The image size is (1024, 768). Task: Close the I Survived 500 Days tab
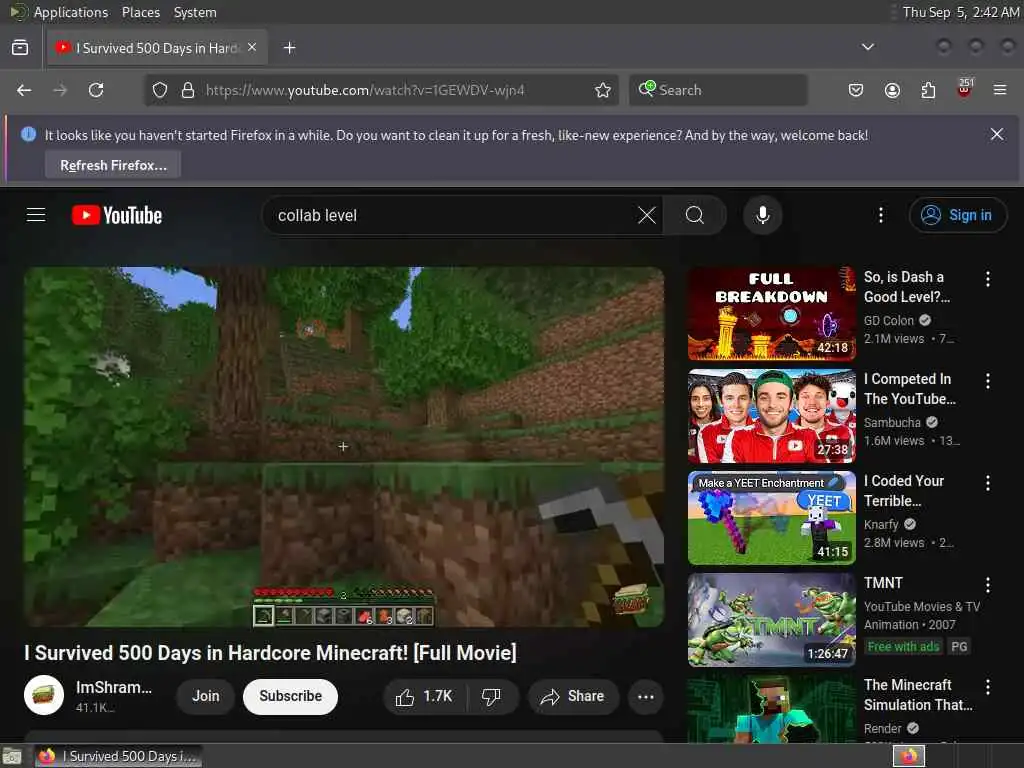252,48
